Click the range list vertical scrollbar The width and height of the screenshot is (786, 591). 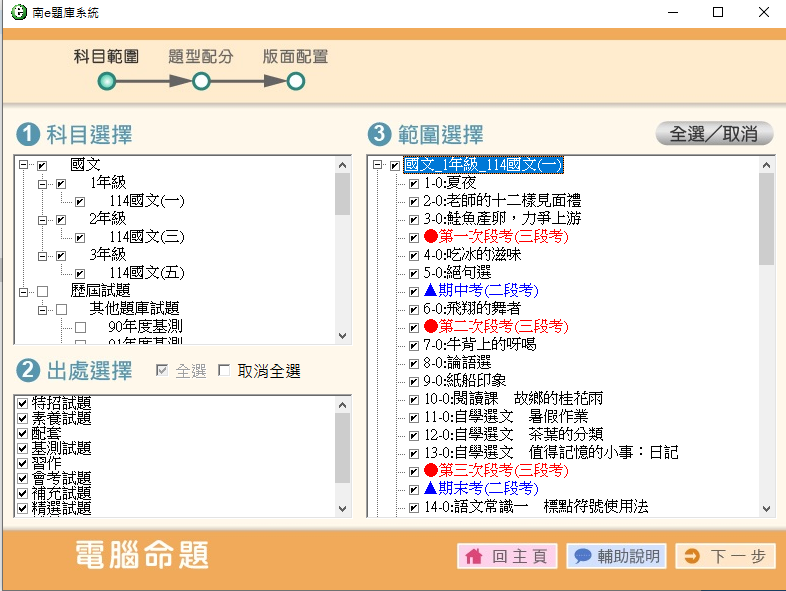[766, 340]
